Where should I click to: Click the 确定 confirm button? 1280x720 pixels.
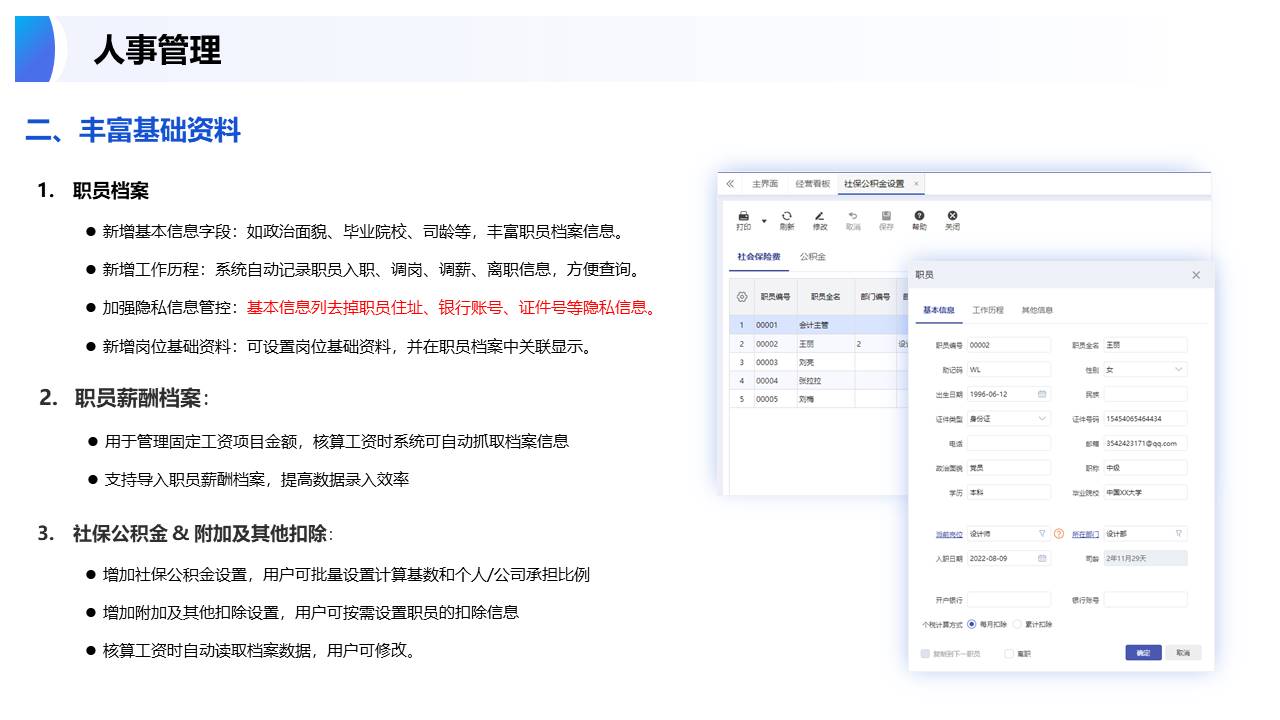1143,653
